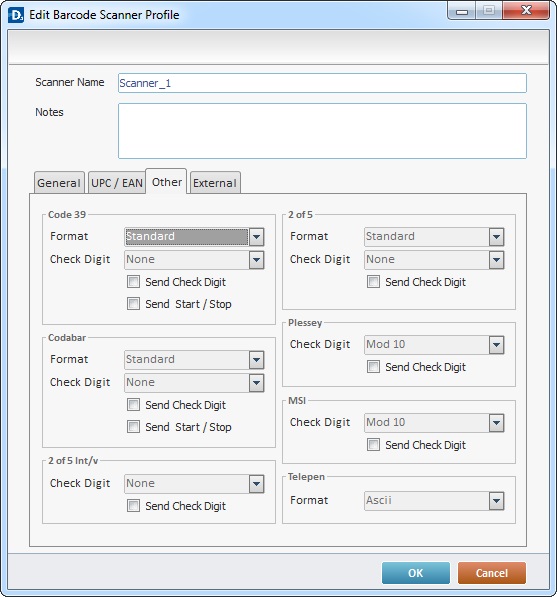
Task: Confirm changes with the OK button
Action: (416, 573)
